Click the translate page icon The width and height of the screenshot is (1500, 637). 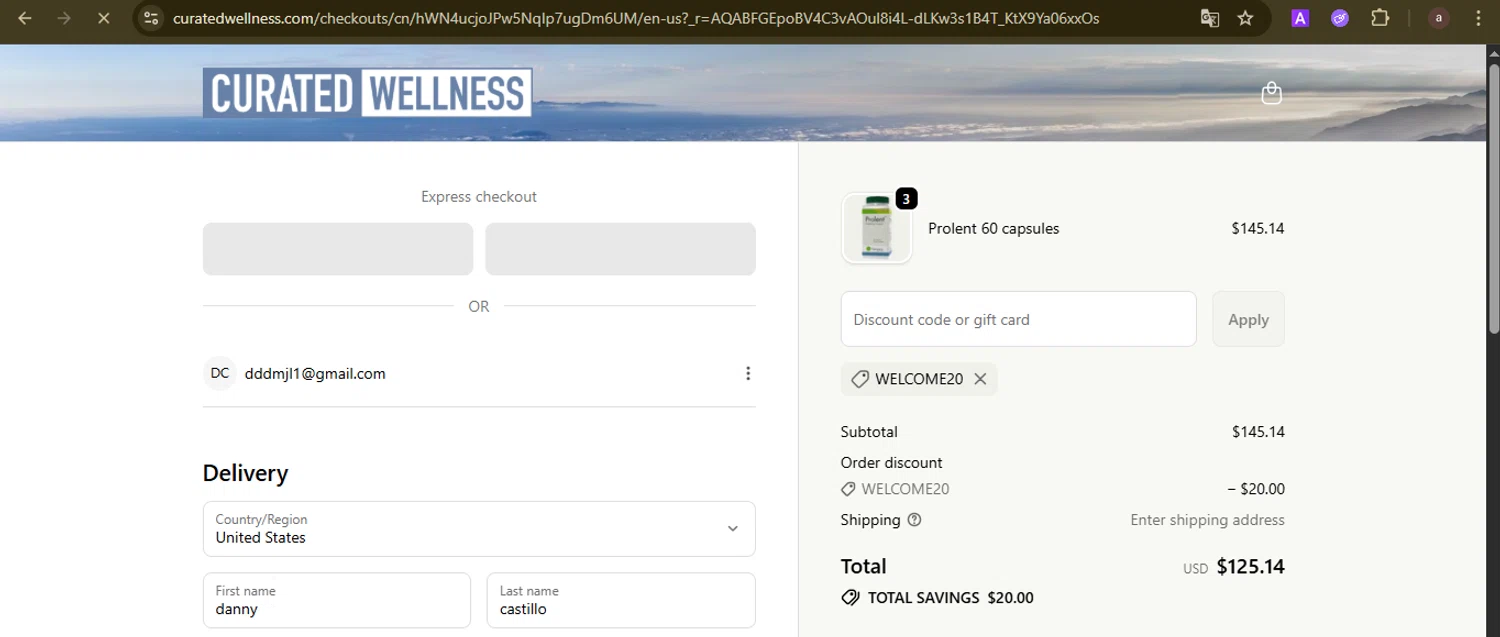point(1210,18)
